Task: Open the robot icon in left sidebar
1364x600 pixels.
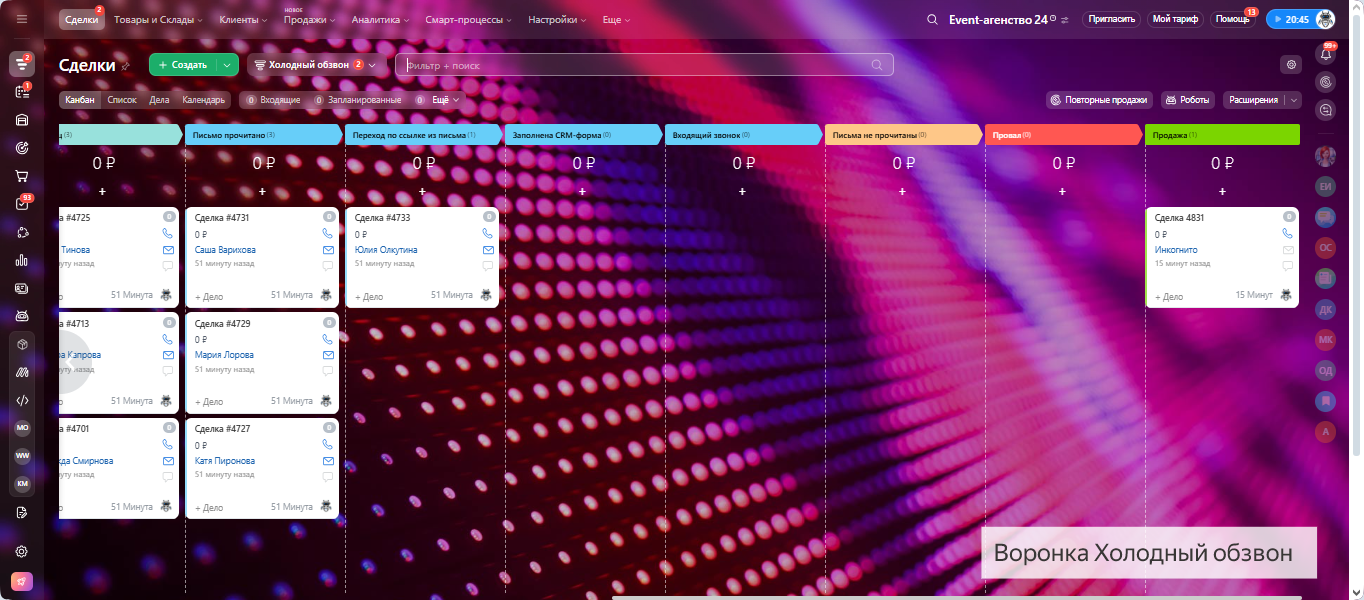Action: (22, 316)
